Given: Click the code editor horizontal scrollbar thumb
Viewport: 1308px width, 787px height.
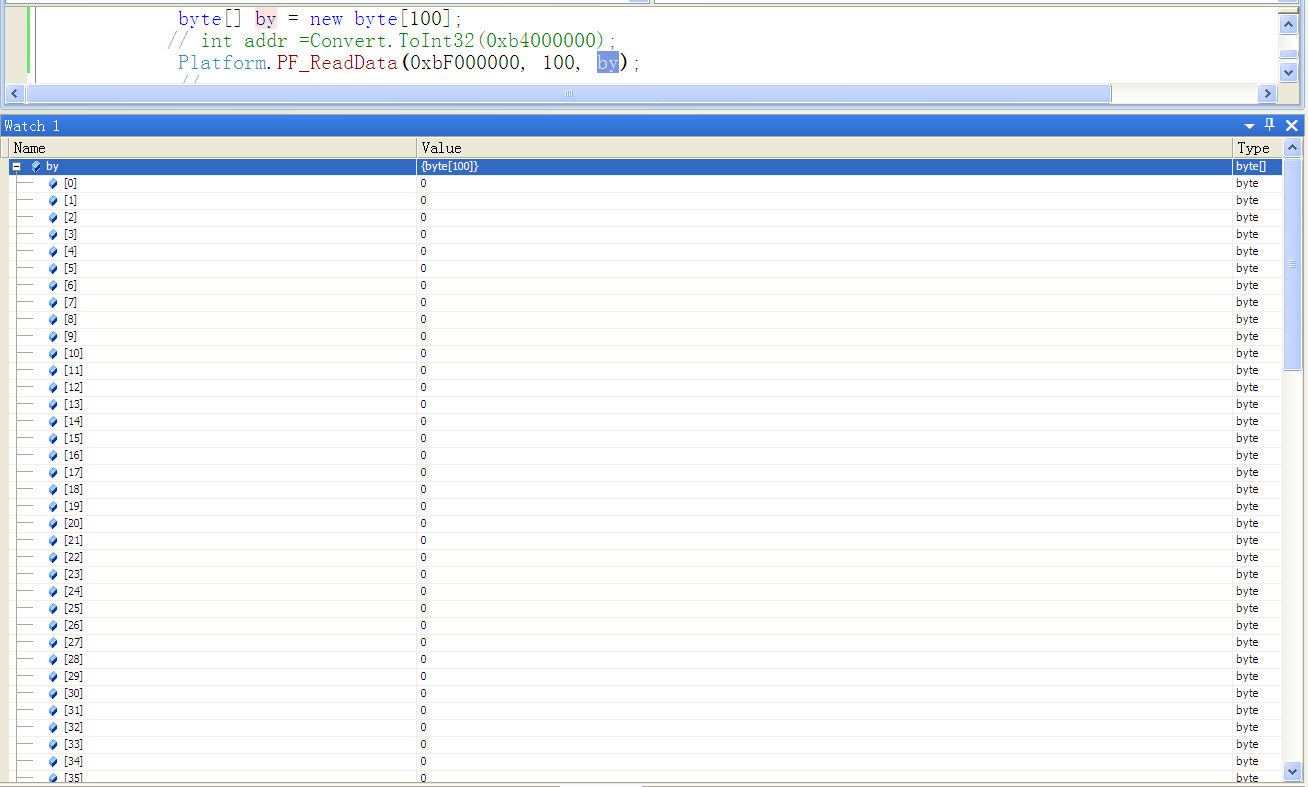Looking at the screenshot, I should (x=568, y=93).
